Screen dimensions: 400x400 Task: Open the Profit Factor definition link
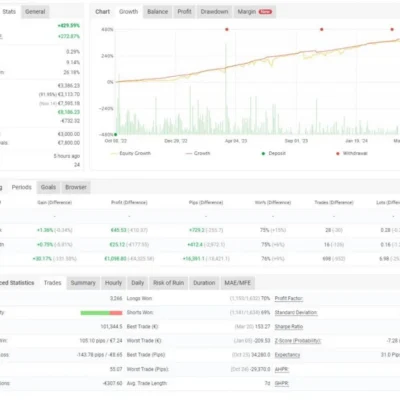tap(289, 298)
